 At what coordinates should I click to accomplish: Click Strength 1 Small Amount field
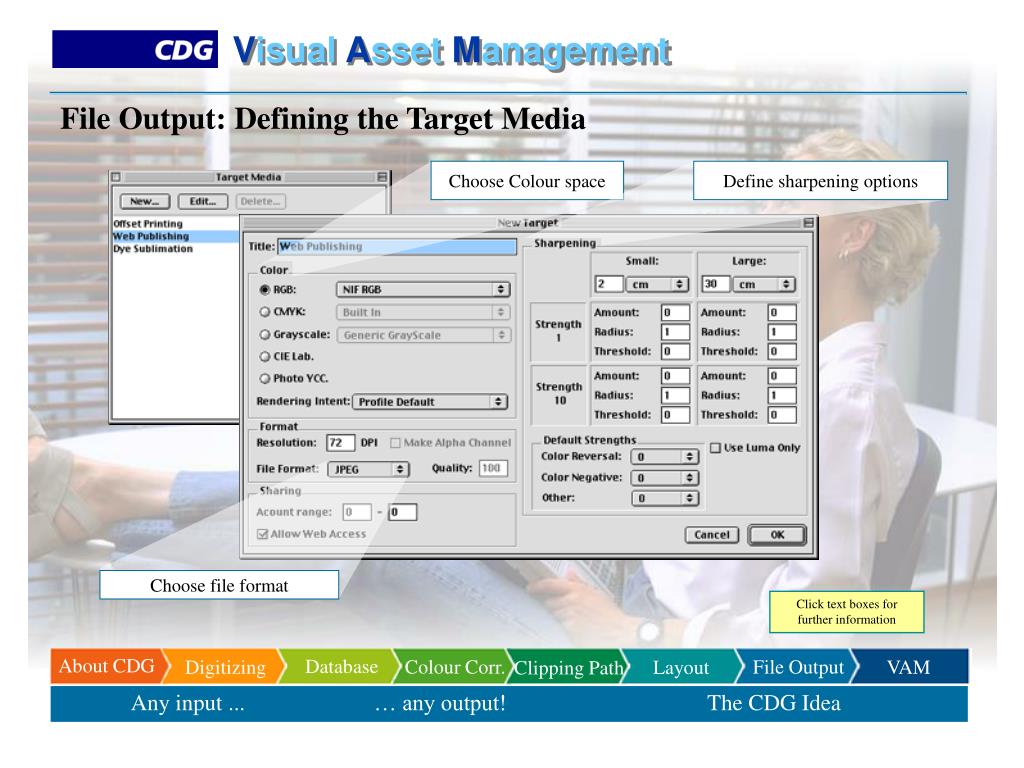[x=675, y=313]
